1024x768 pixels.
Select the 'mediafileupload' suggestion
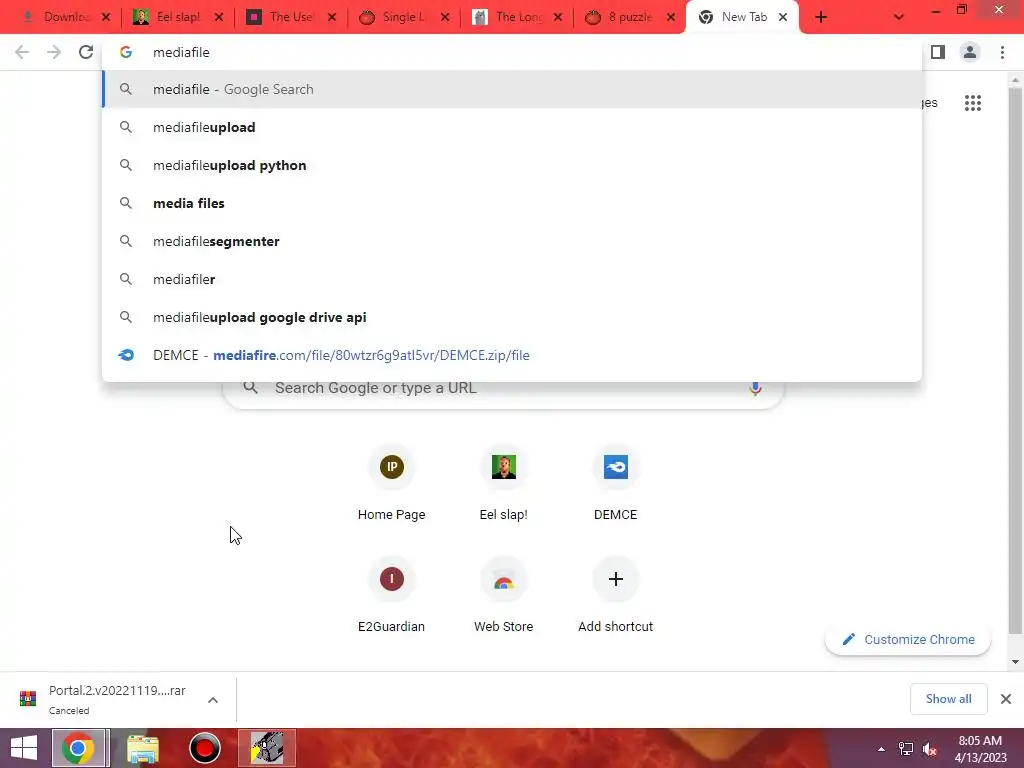pos(512,127)
